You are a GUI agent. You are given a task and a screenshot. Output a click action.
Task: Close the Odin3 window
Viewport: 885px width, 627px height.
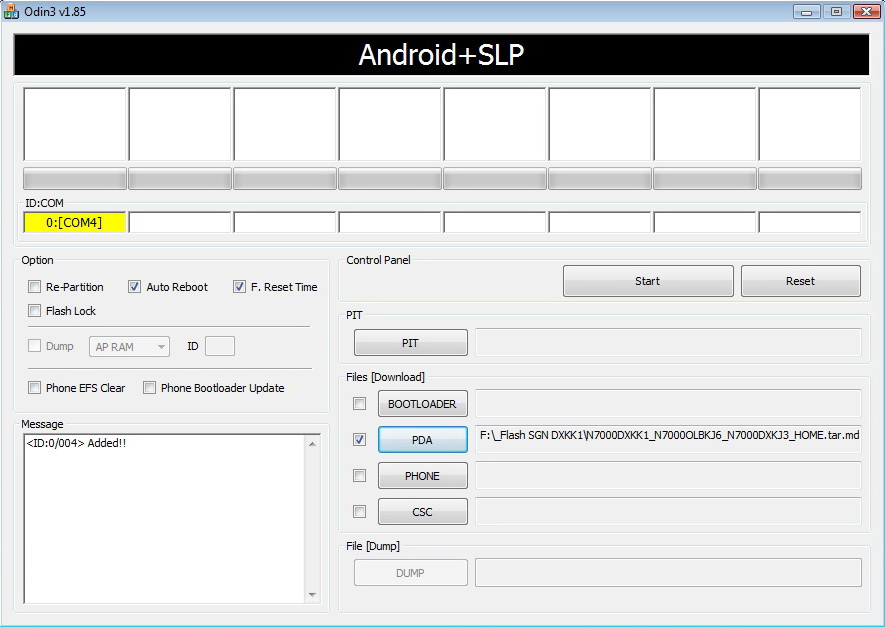click(866, 11)
